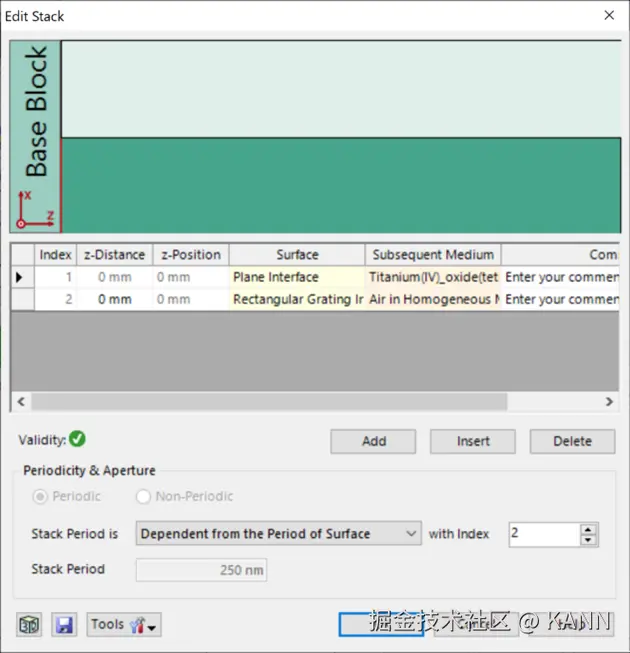Select row 2 via its row header
The image size is (630, 653).
click(22, 299)
